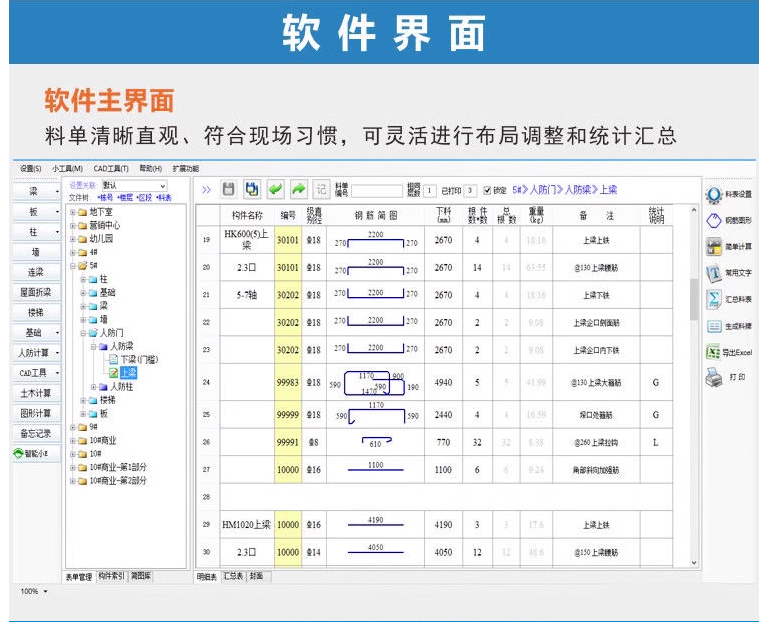Click the 打印 printer icon
Image resolution: width=765 pixels, height=622 pixels.
pyautogui.click(x=714, y=377)
